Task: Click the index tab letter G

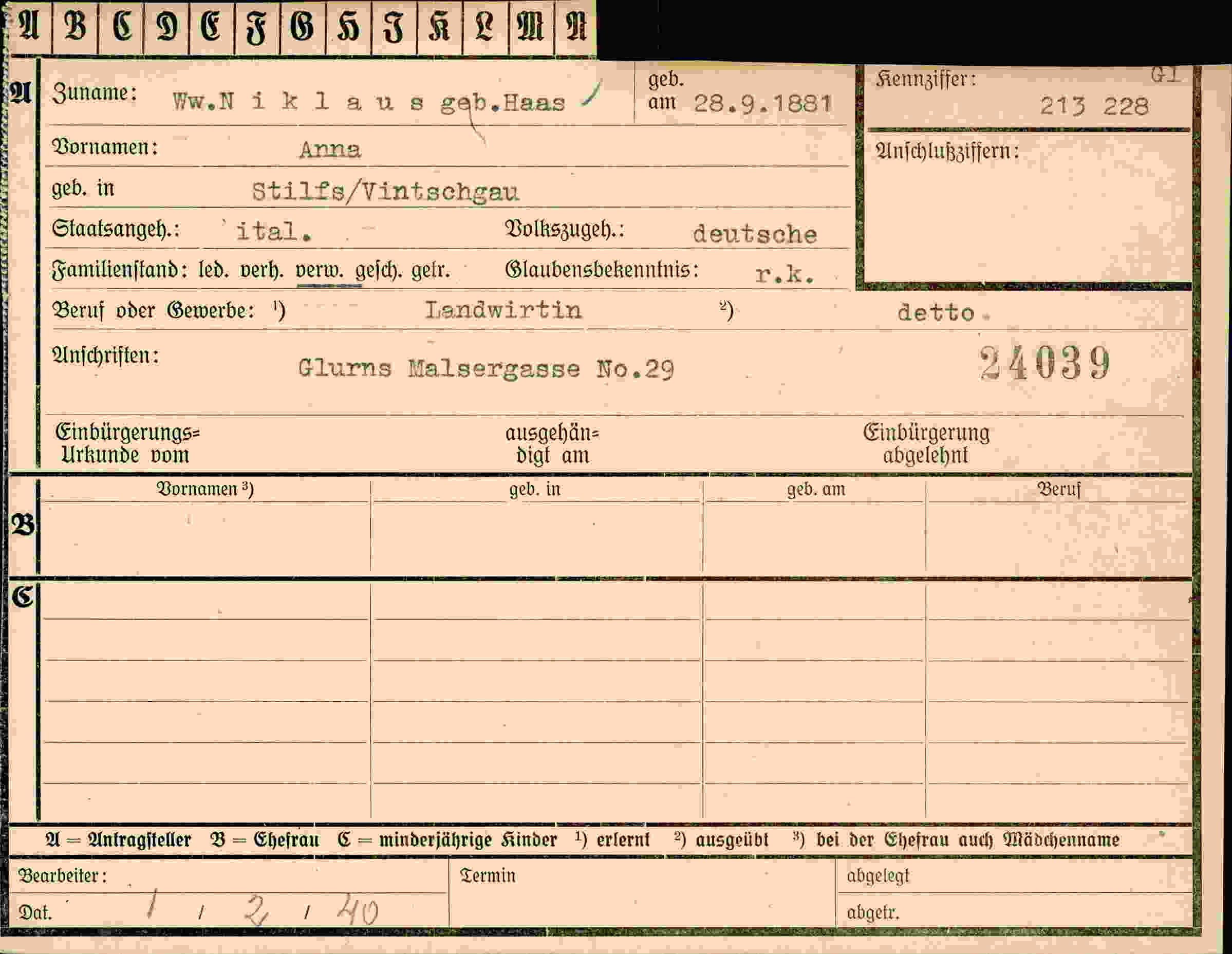Action: pyautogui.click(x=303, y=27)
